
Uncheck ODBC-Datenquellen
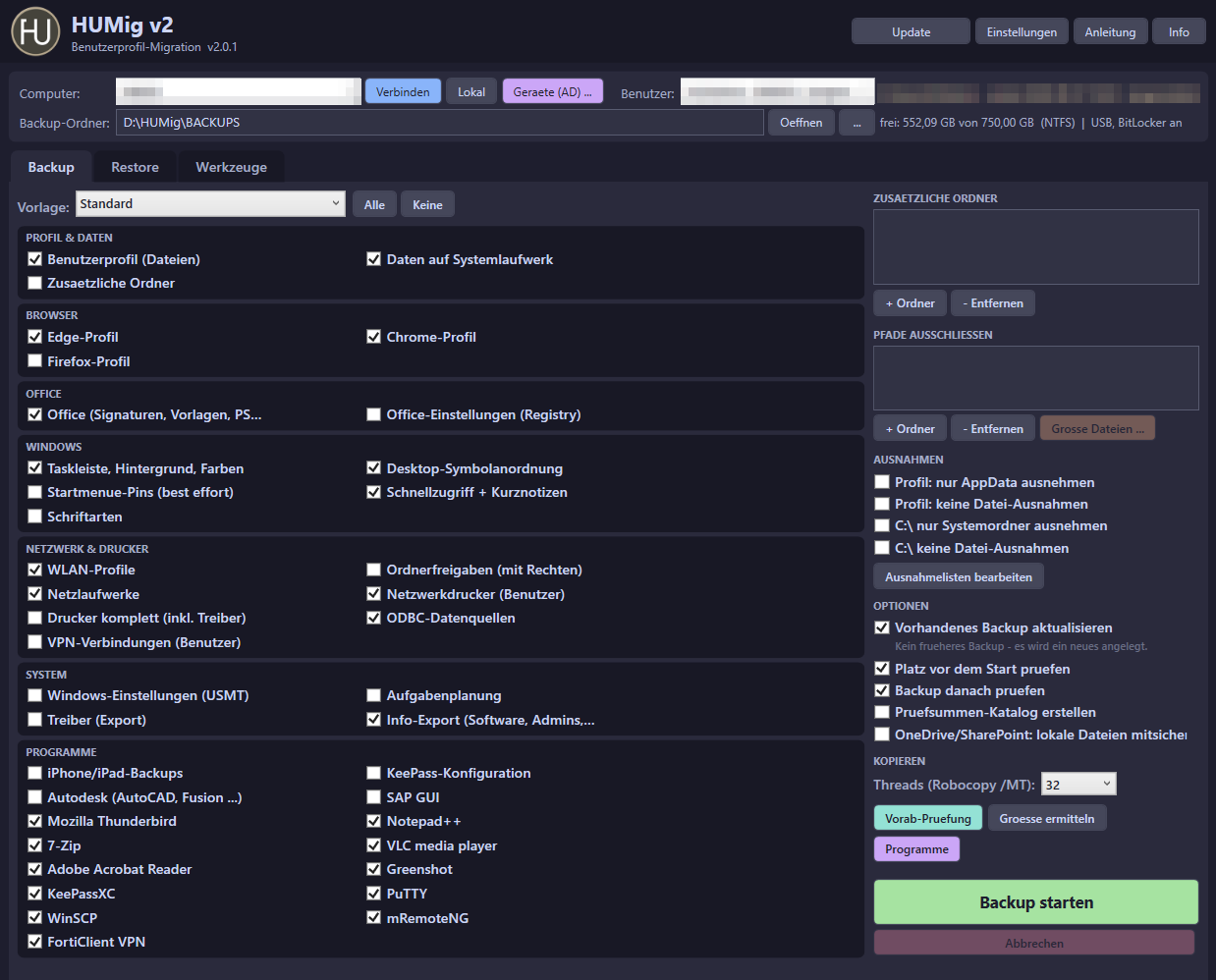click(x=374, y=618)
